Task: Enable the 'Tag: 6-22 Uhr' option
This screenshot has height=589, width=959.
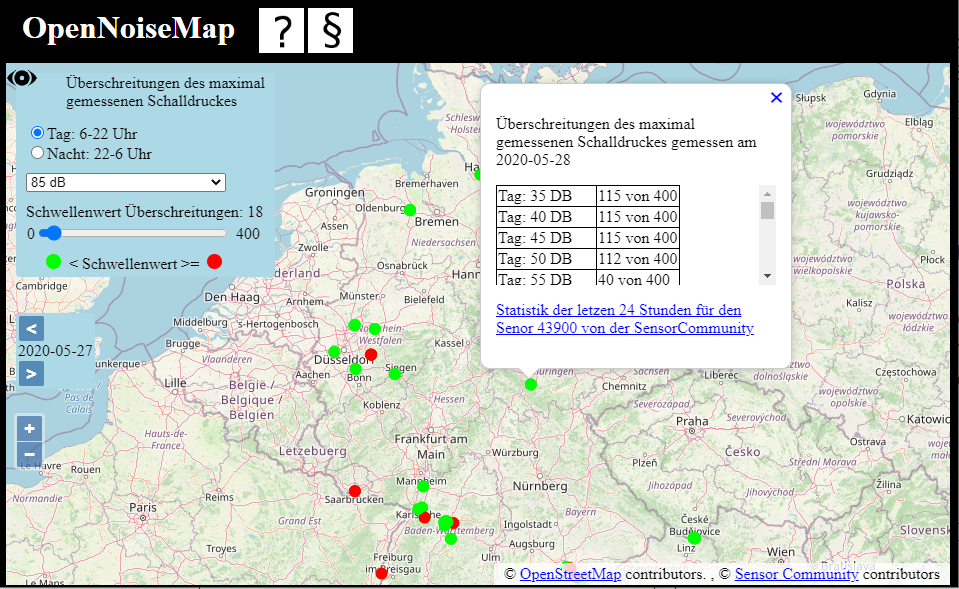Action: pyautogui.click(x=37, y=132)
